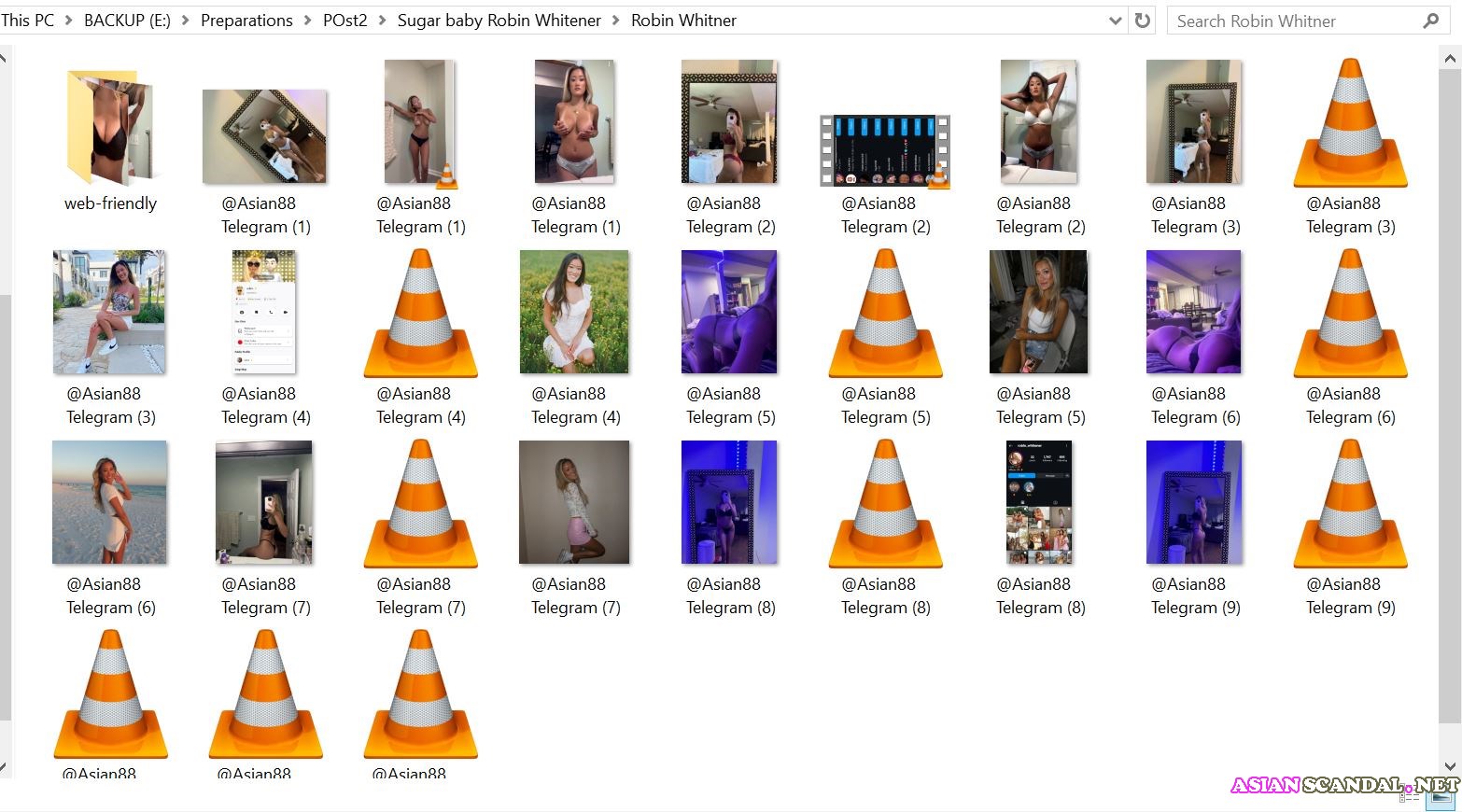Select the VLC file named Telegram (3)
The image size is (1462, 812).
coord(1350,122)
